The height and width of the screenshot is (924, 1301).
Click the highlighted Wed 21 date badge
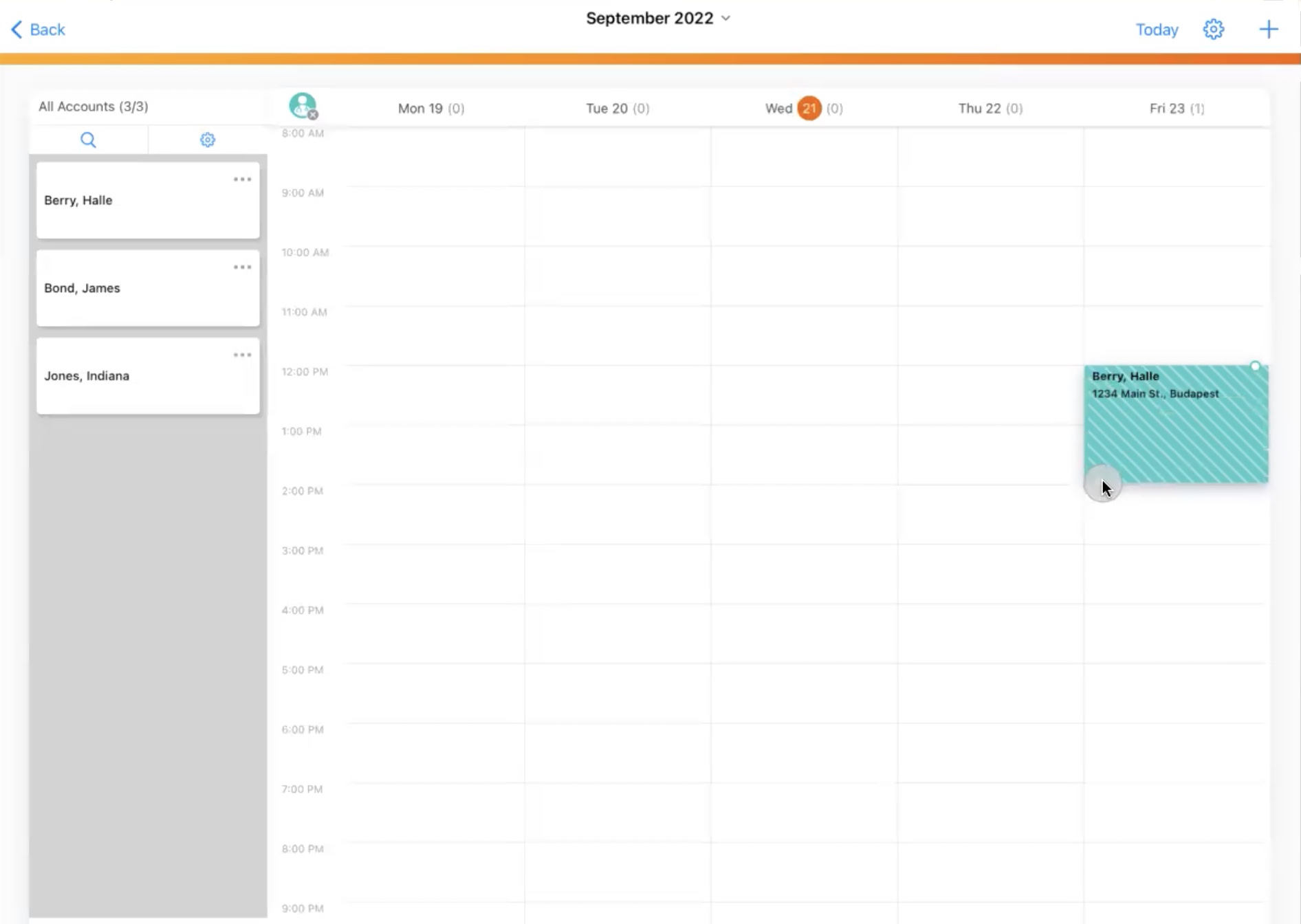809,109
